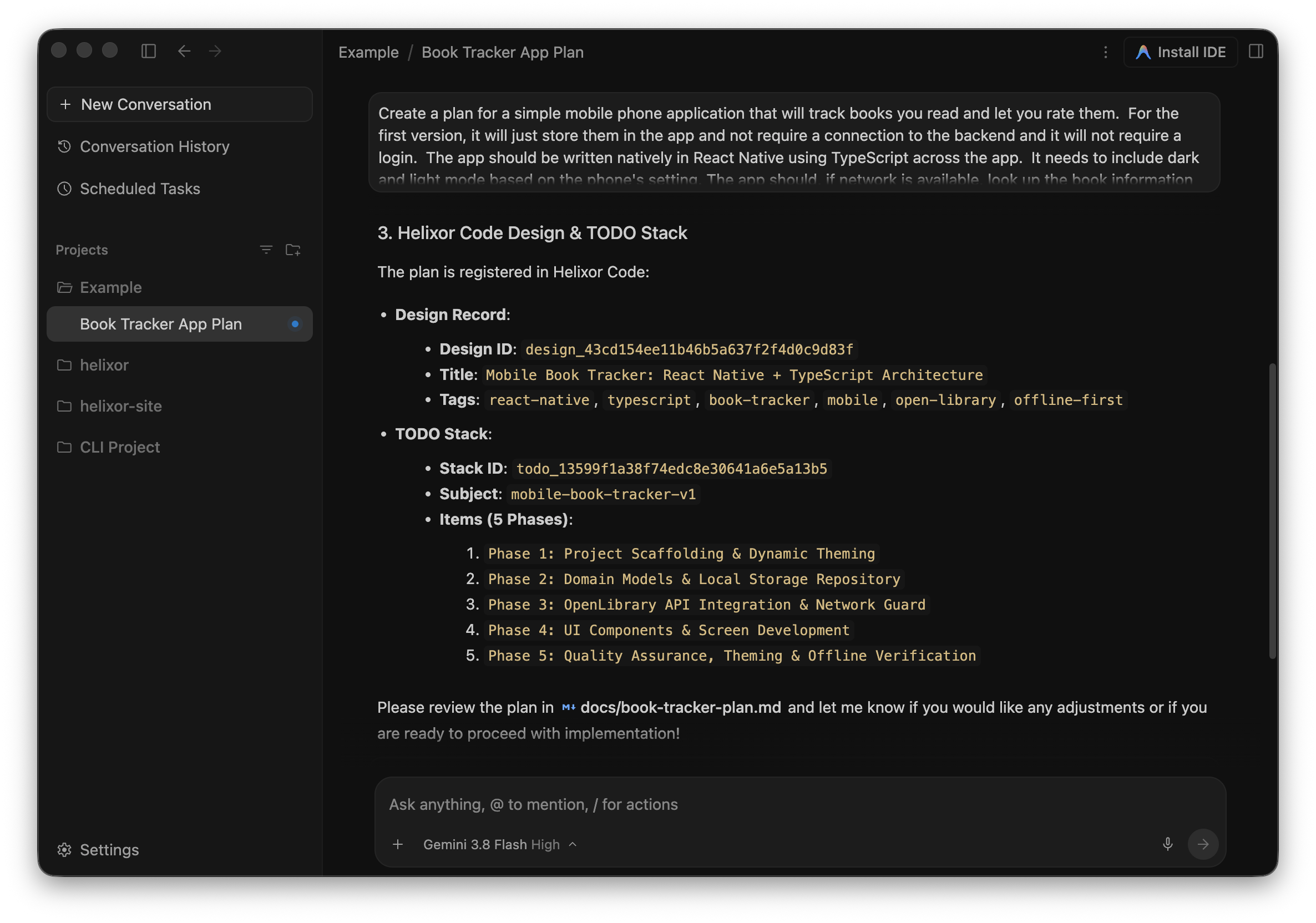Click the book-tracker tag
Image resolution: width=1316 pixels, height=923 pixels.
click(x=759, y=400)
